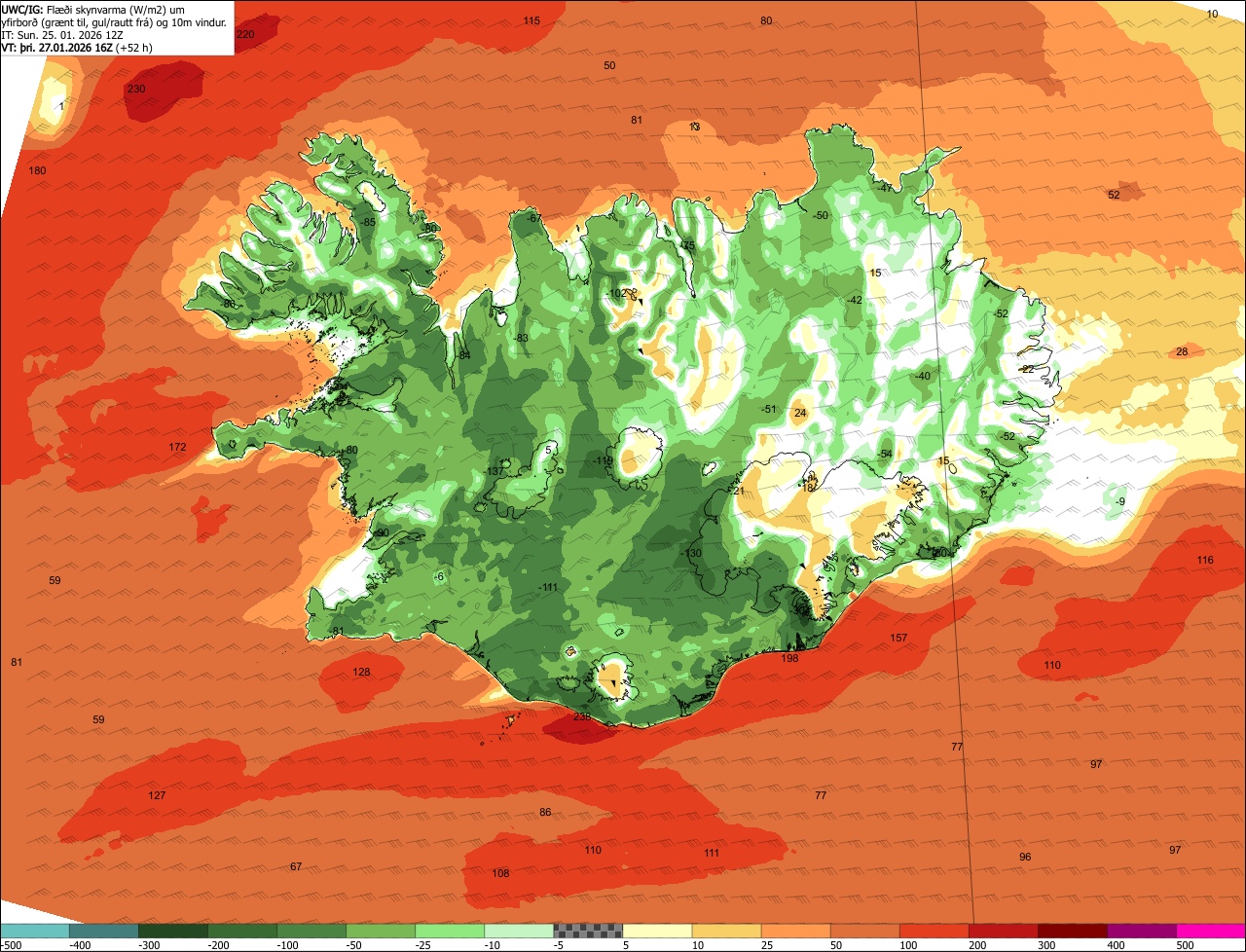Click the -42 value in northeast Iceland
Image resolution: width=1246 pixels, height=952 pixels.
[x=854, y=300]
